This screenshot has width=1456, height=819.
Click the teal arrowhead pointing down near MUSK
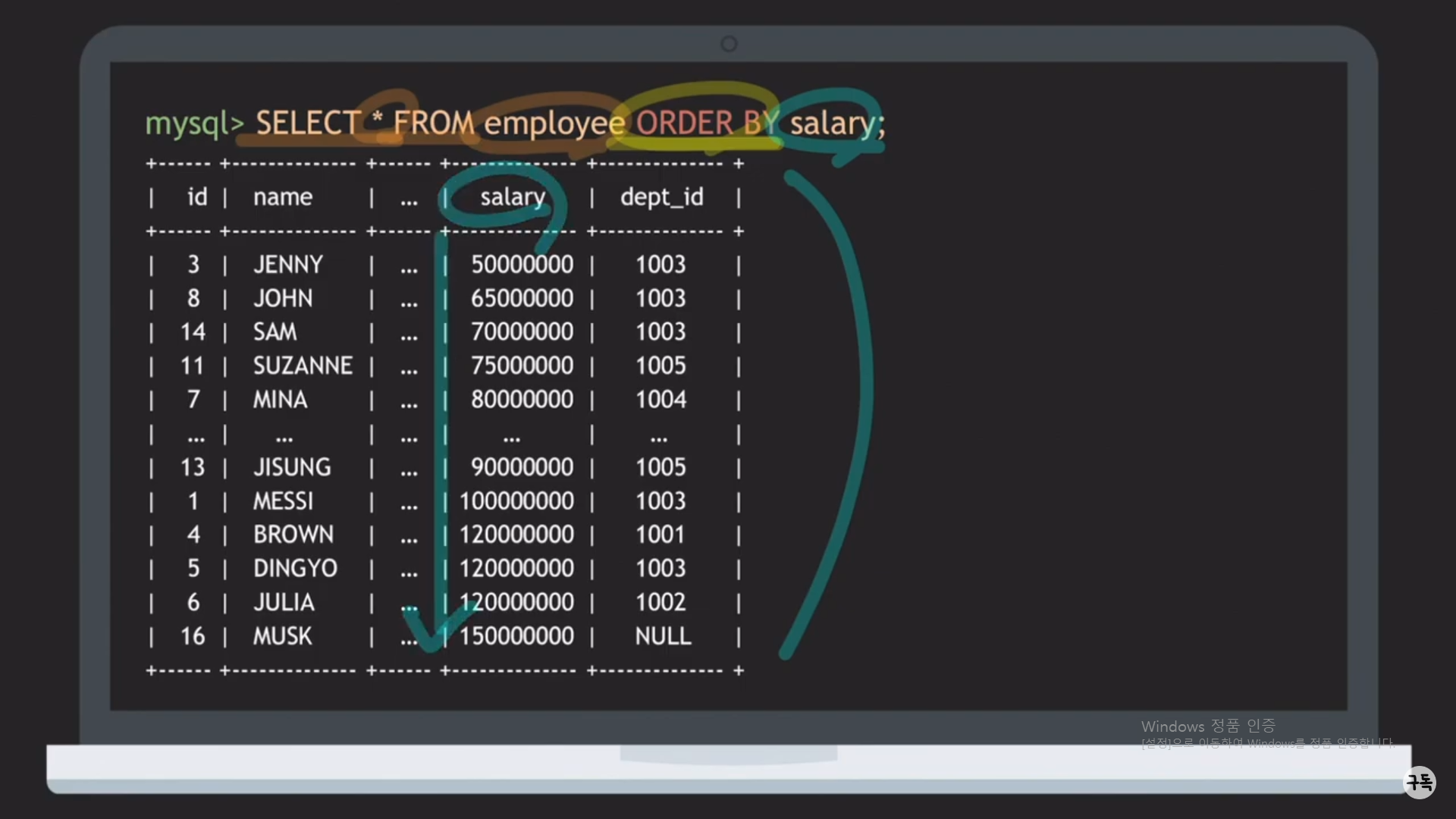pos(429,642)
